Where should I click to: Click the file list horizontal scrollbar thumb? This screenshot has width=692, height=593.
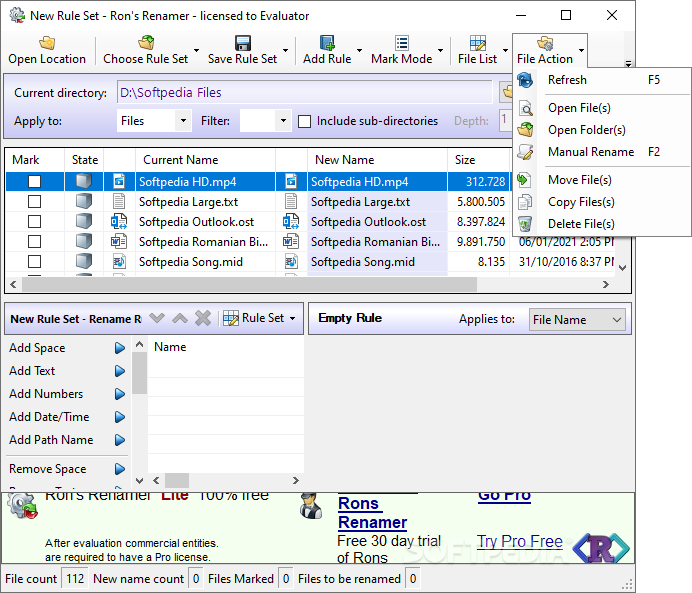[x=249, y=285]
